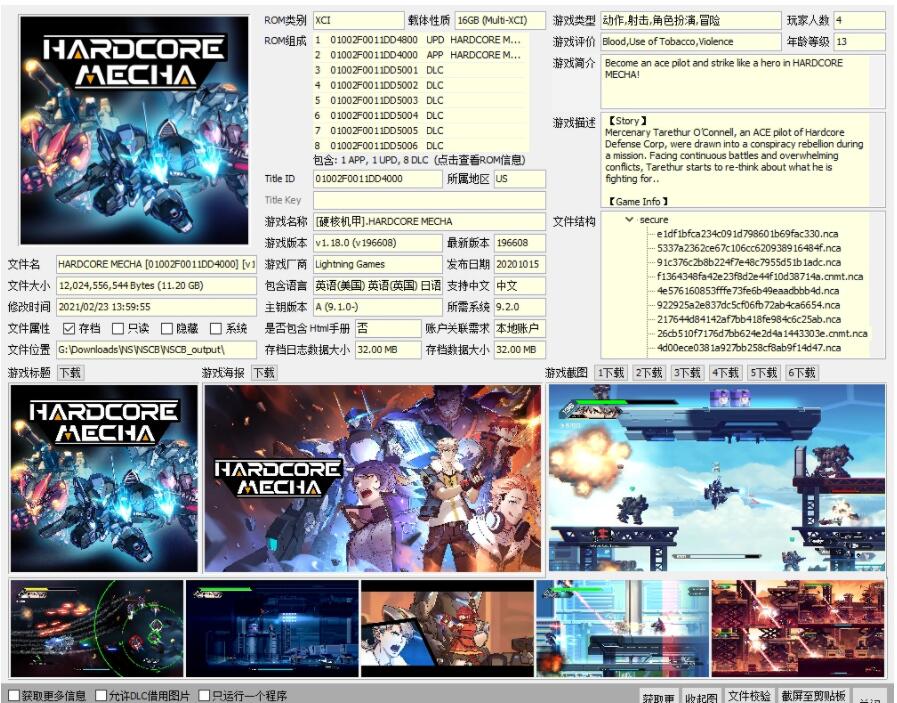Click the 文件校验 button
The image size is (897, 703).
pos(749,696)
